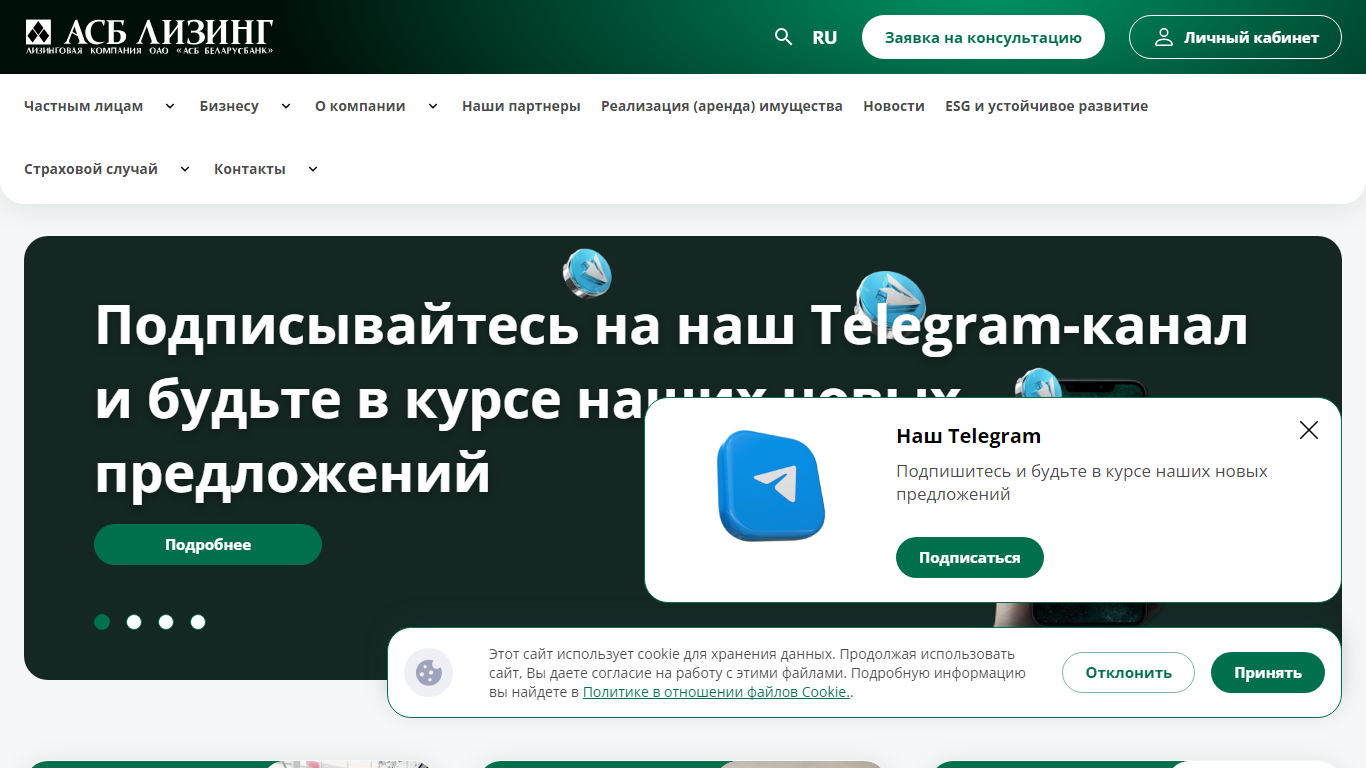Image resolution: width=1366 pixels, height=768 pixels.
Task: Open the Страховой случай menu
Action: (x=91, y=169)
